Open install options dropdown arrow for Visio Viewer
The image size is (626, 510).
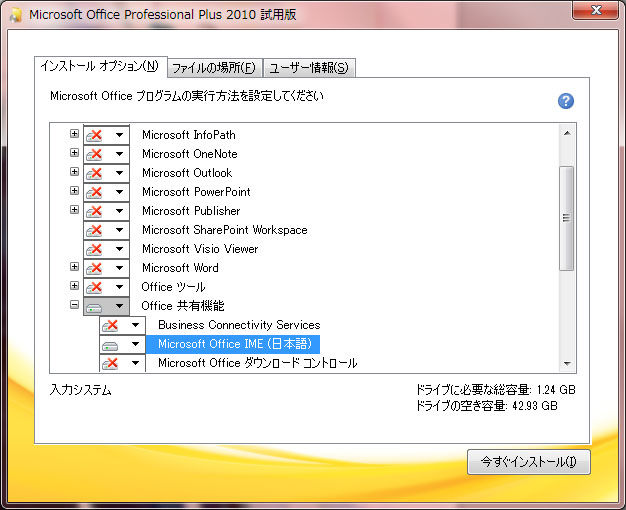119,249
